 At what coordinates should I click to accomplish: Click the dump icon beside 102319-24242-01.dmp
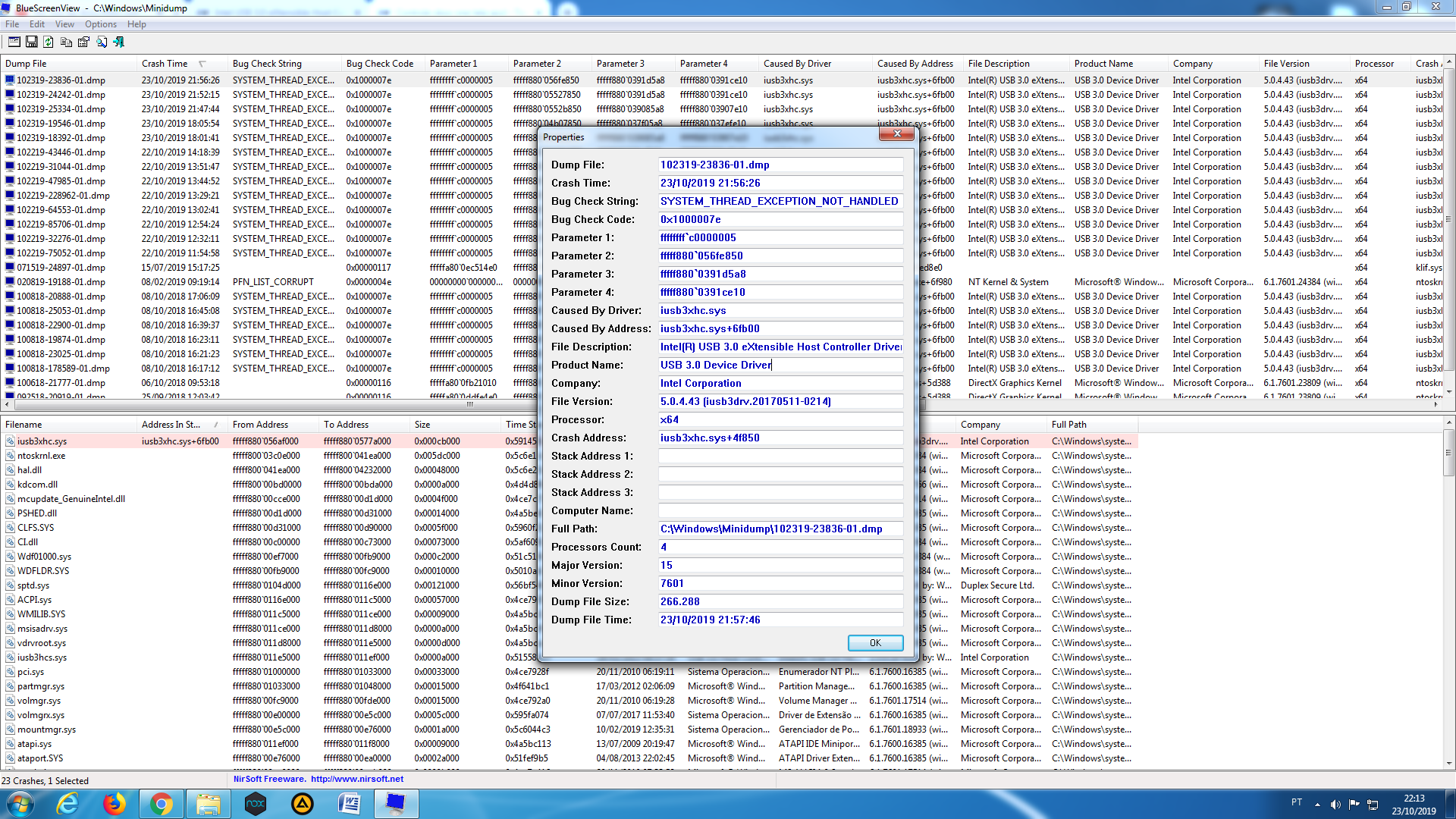pos(10,95)
